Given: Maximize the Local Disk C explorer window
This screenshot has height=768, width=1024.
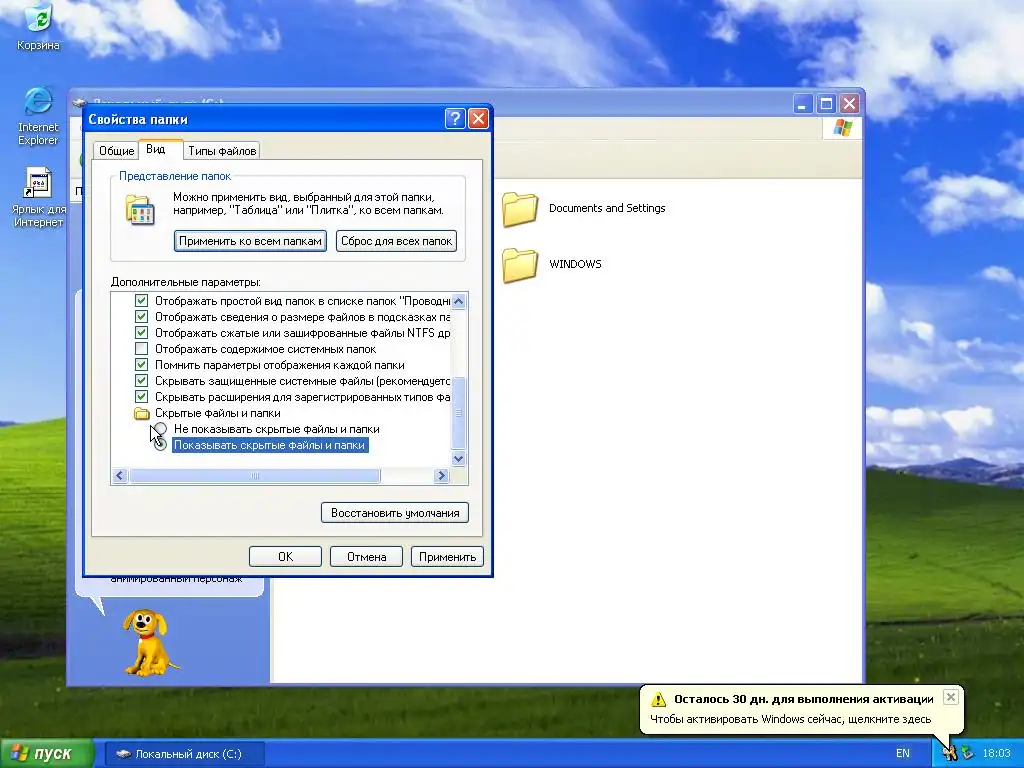Looking at the screenshot, I should tap(826, 104).
